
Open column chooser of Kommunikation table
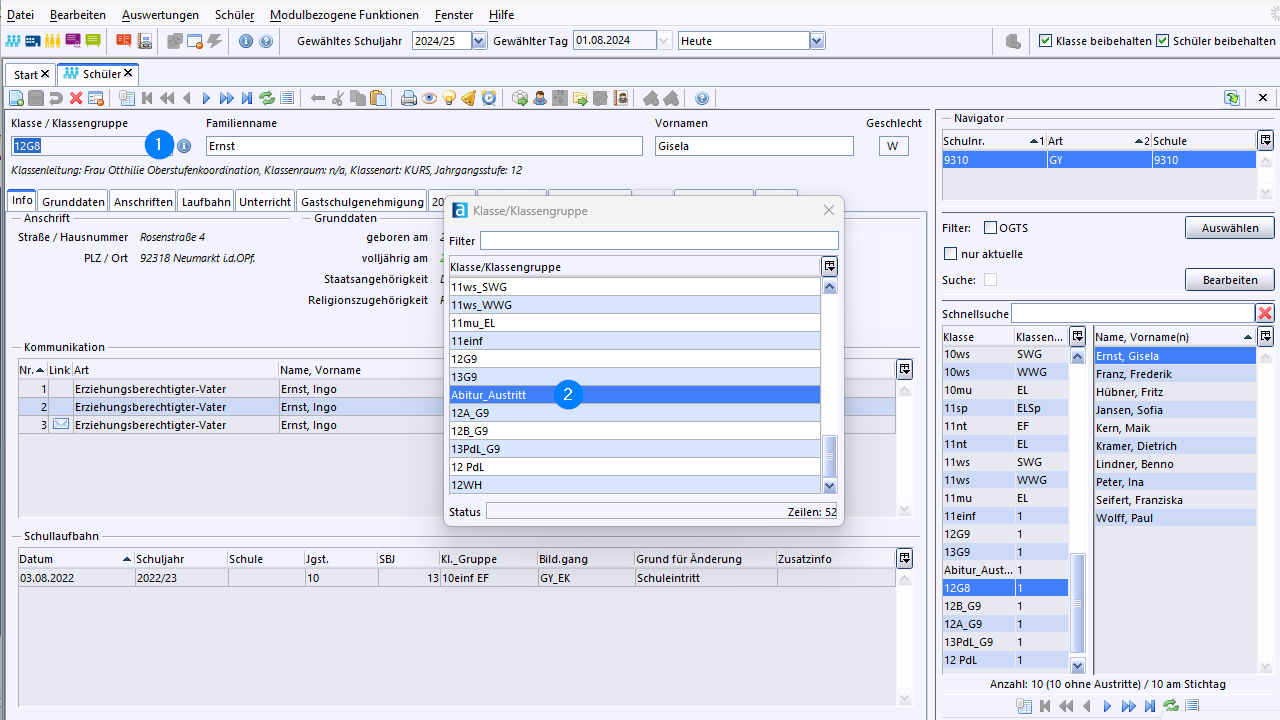[x=904, y=370]
